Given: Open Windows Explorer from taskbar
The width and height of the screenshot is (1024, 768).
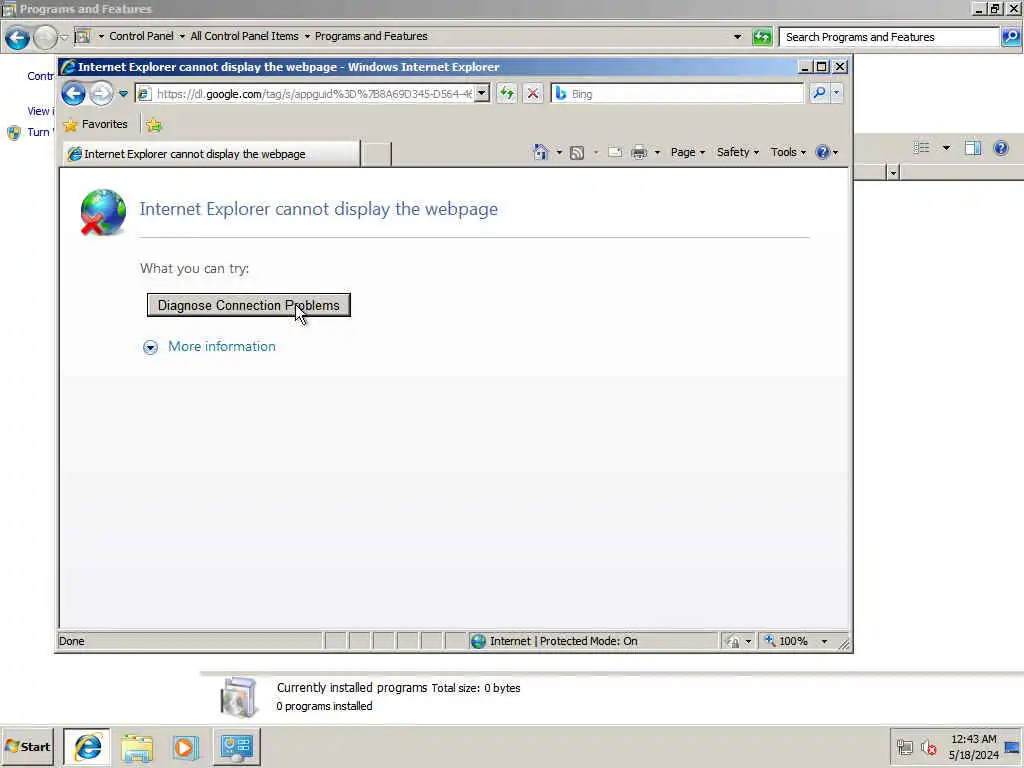Looking at the screenshot, I should pyautogui.click(x=136, y=747).
